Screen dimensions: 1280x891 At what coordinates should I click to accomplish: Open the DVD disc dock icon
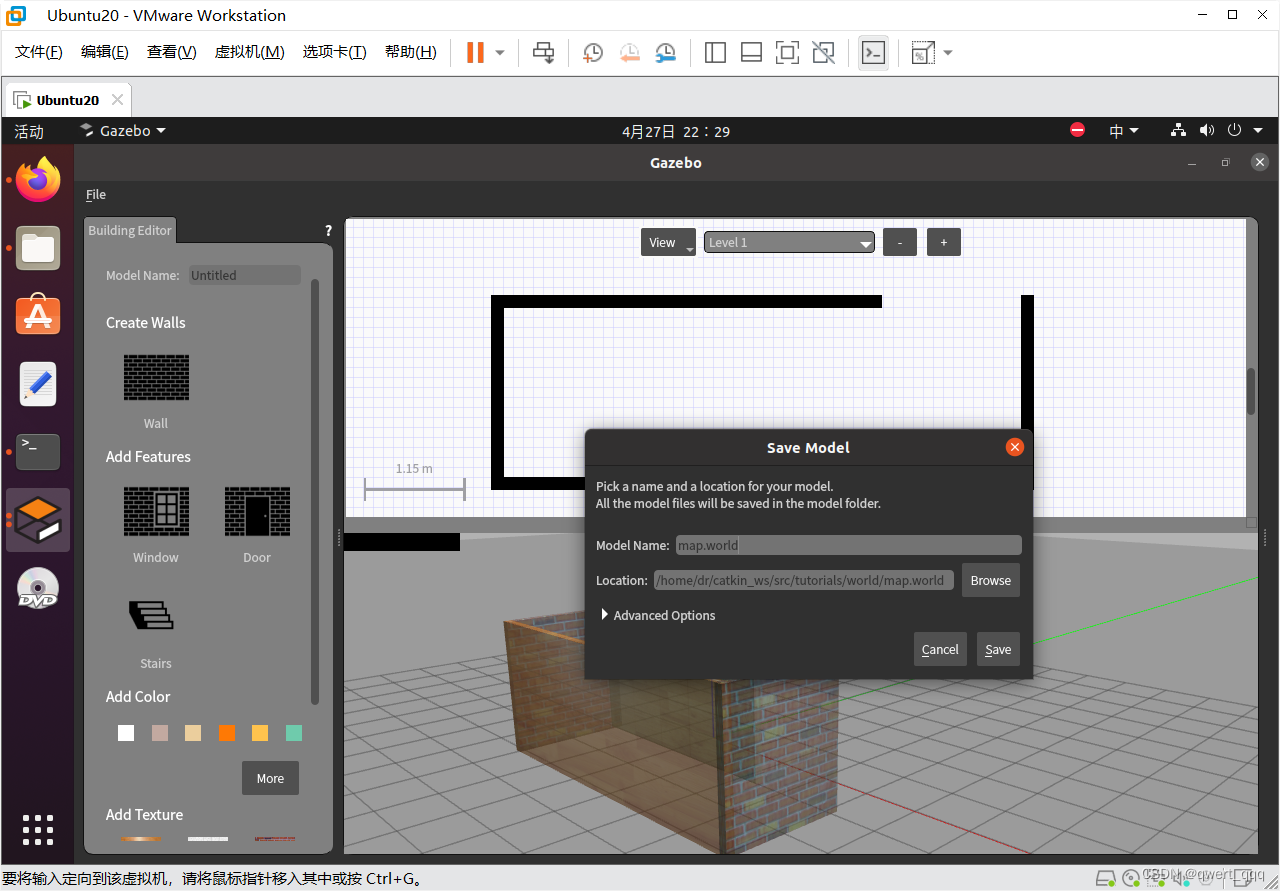(x=38, y=588)
